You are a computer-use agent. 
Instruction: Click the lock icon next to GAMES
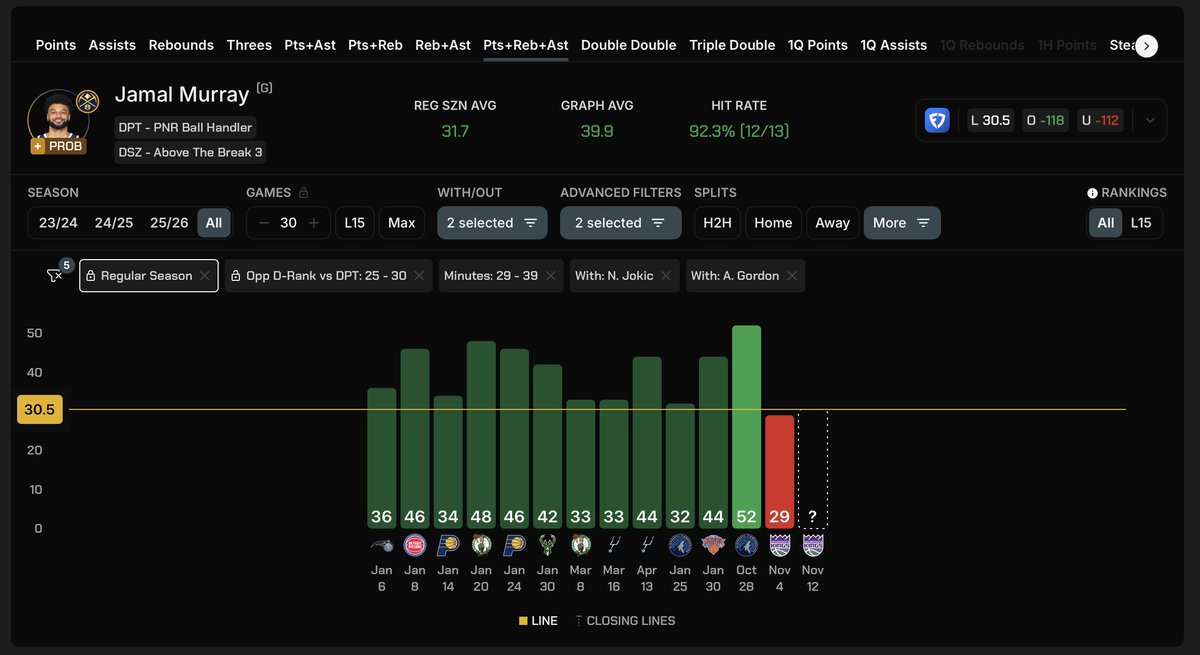click(x=303, y=192)
